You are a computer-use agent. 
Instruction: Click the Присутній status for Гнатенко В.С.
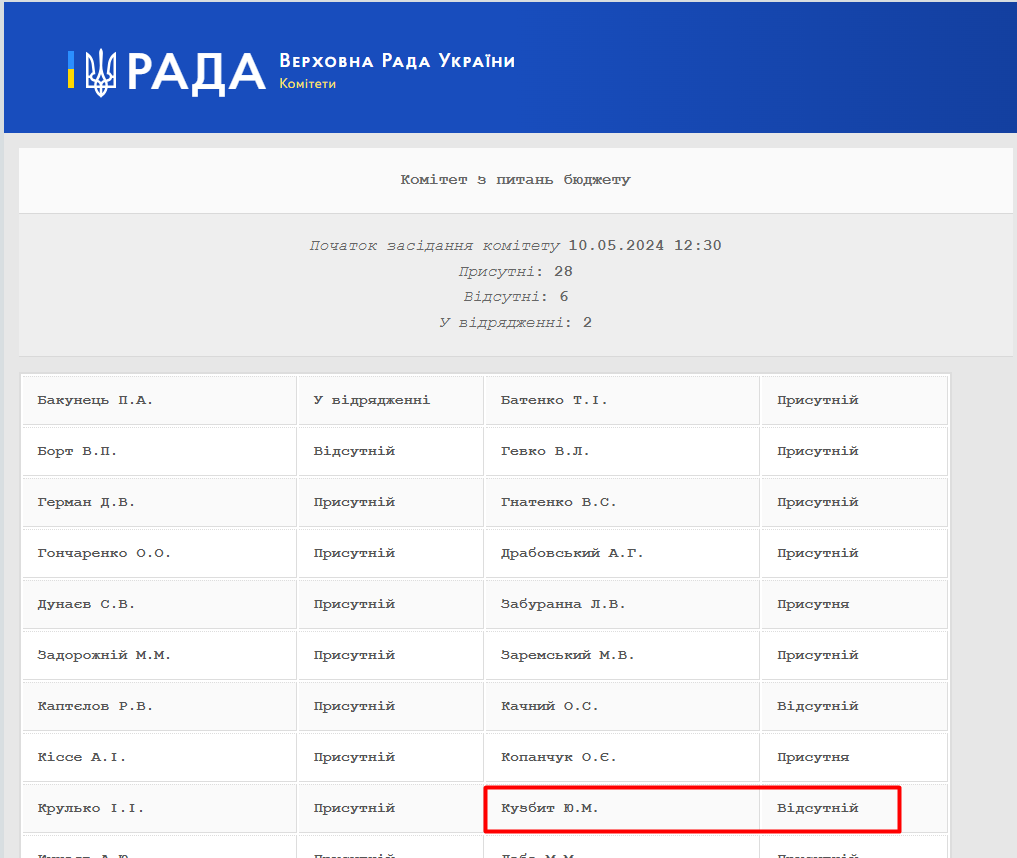(x=854, y=503)
